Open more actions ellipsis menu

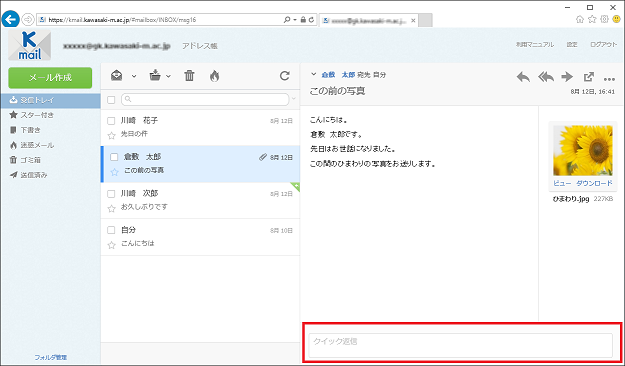tap(609, 79)
